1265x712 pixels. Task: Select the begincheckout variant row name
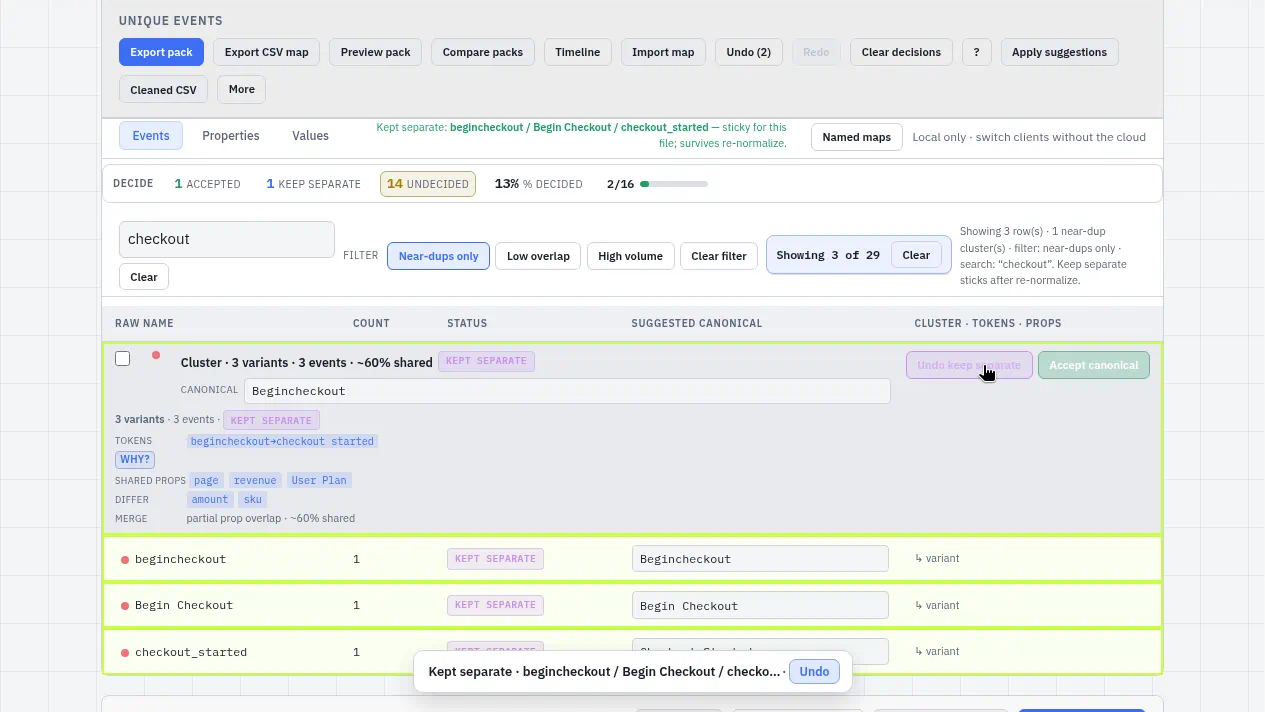180,559
